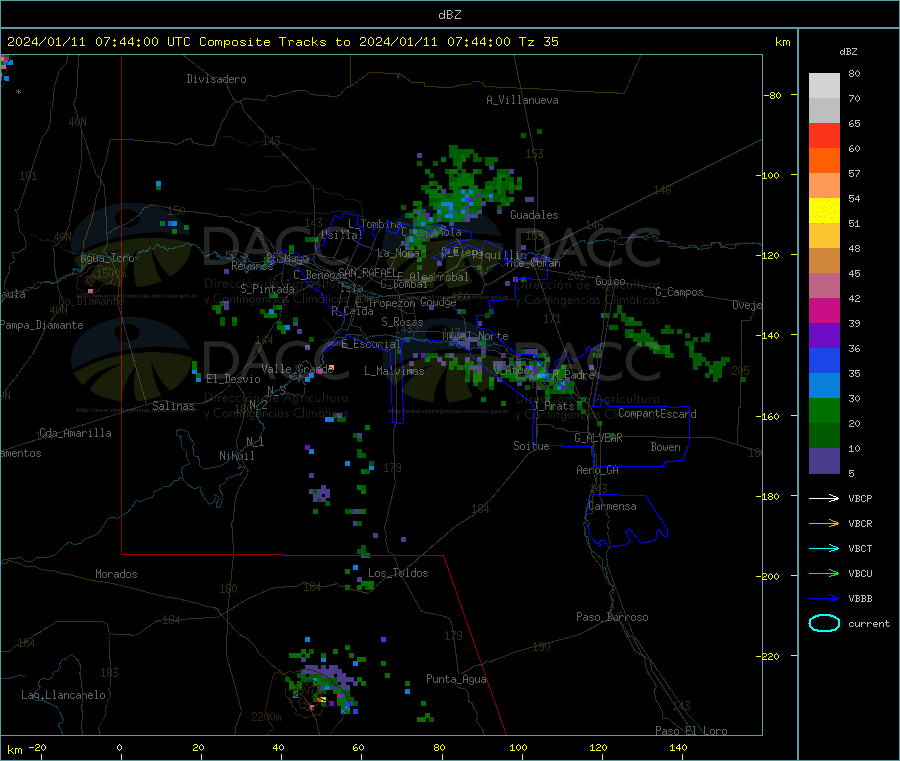
Task: Click the El_Desvio place label
Action: point(234,379)
